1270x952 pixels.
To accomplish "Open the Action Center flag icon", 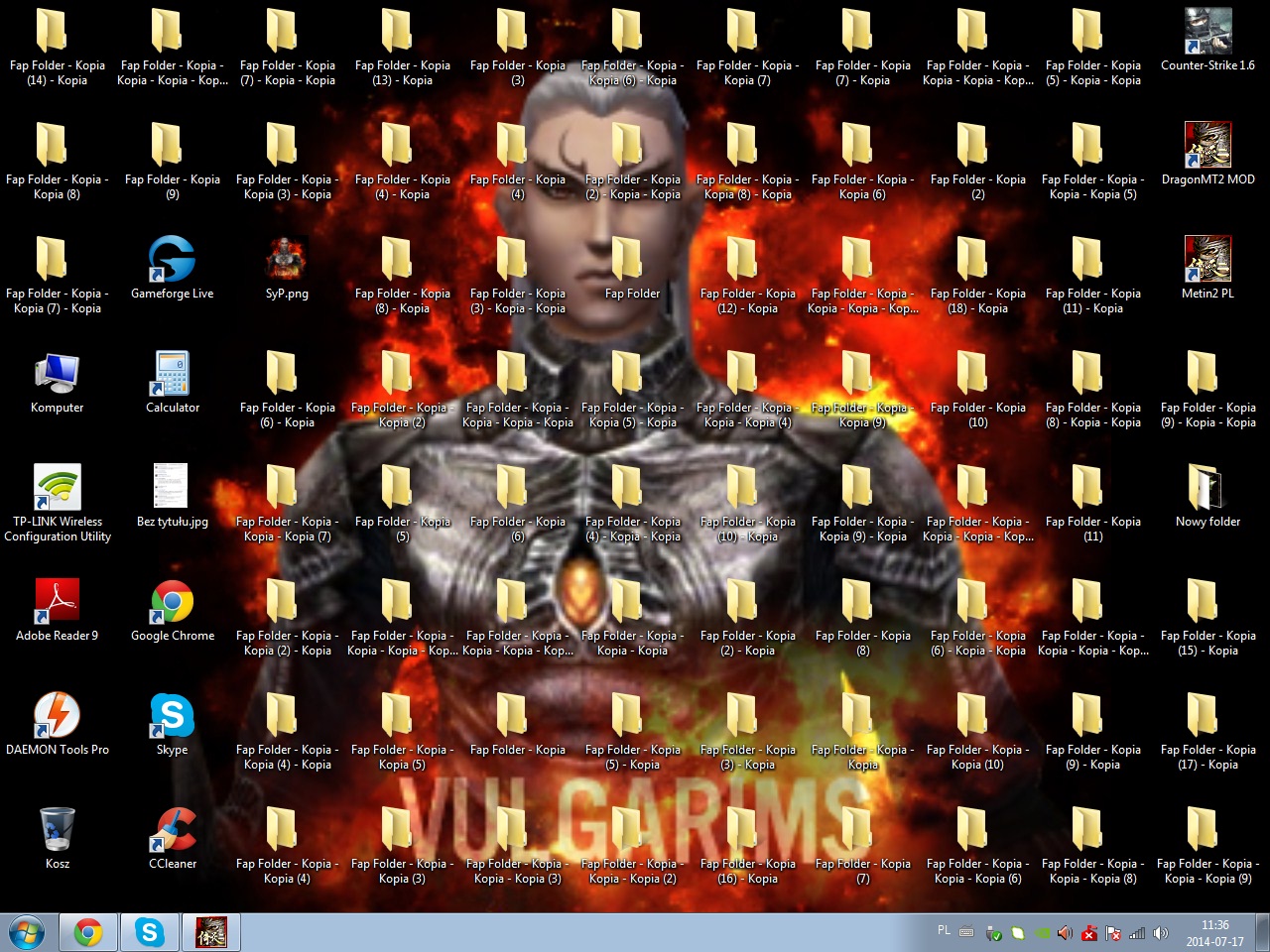I will [x=1113, y=933].
